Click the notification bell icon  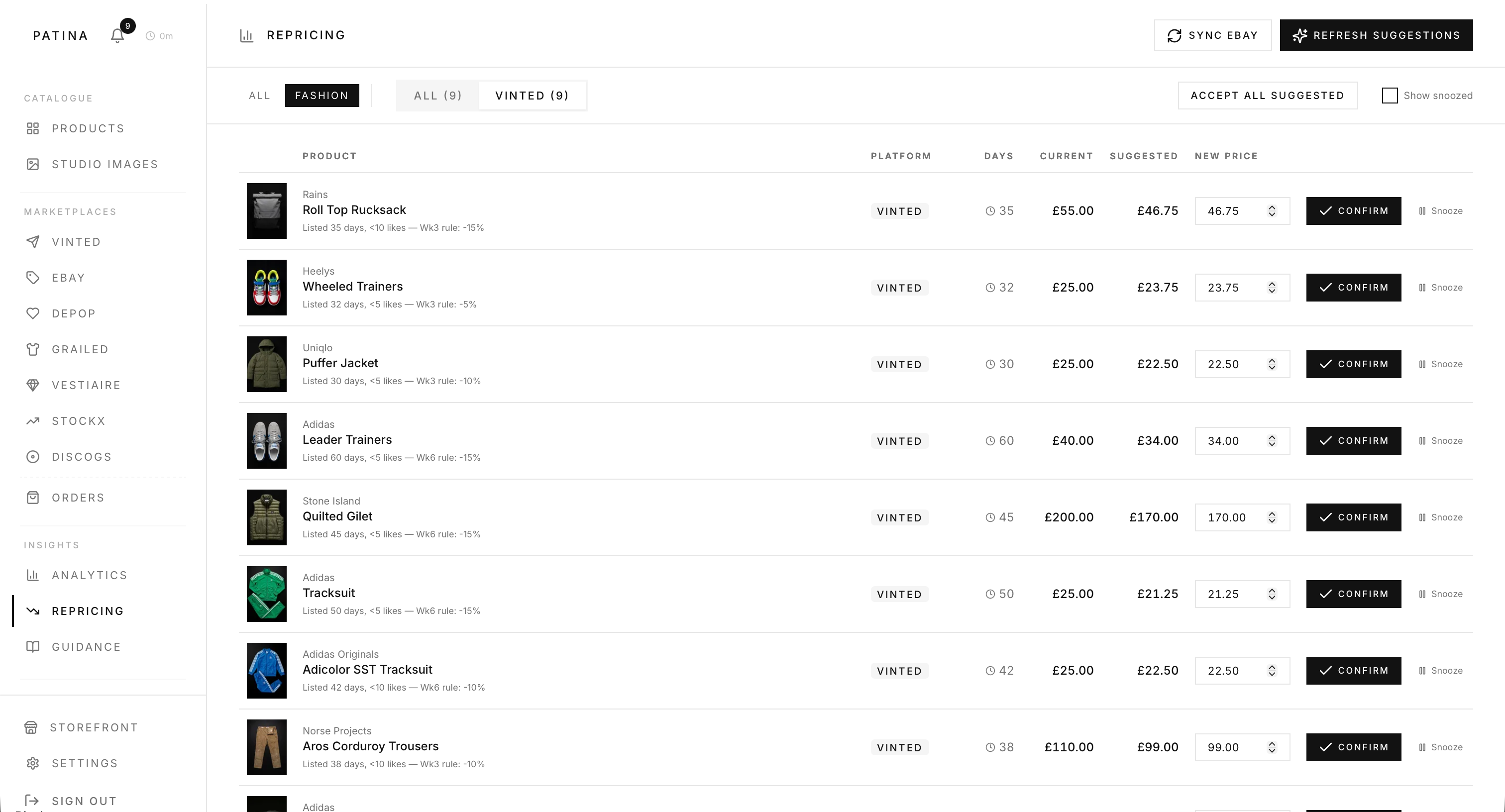(117, 35)
